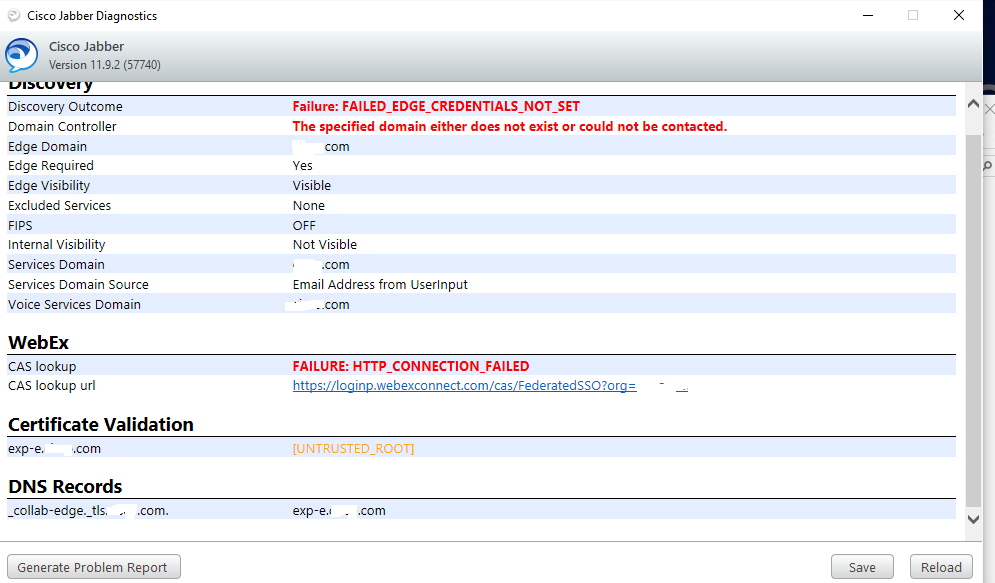The height and width of the screenshot is (583, 995).
Task: Click the Cisco Jabber logo icon
Action: click(22, 55)
